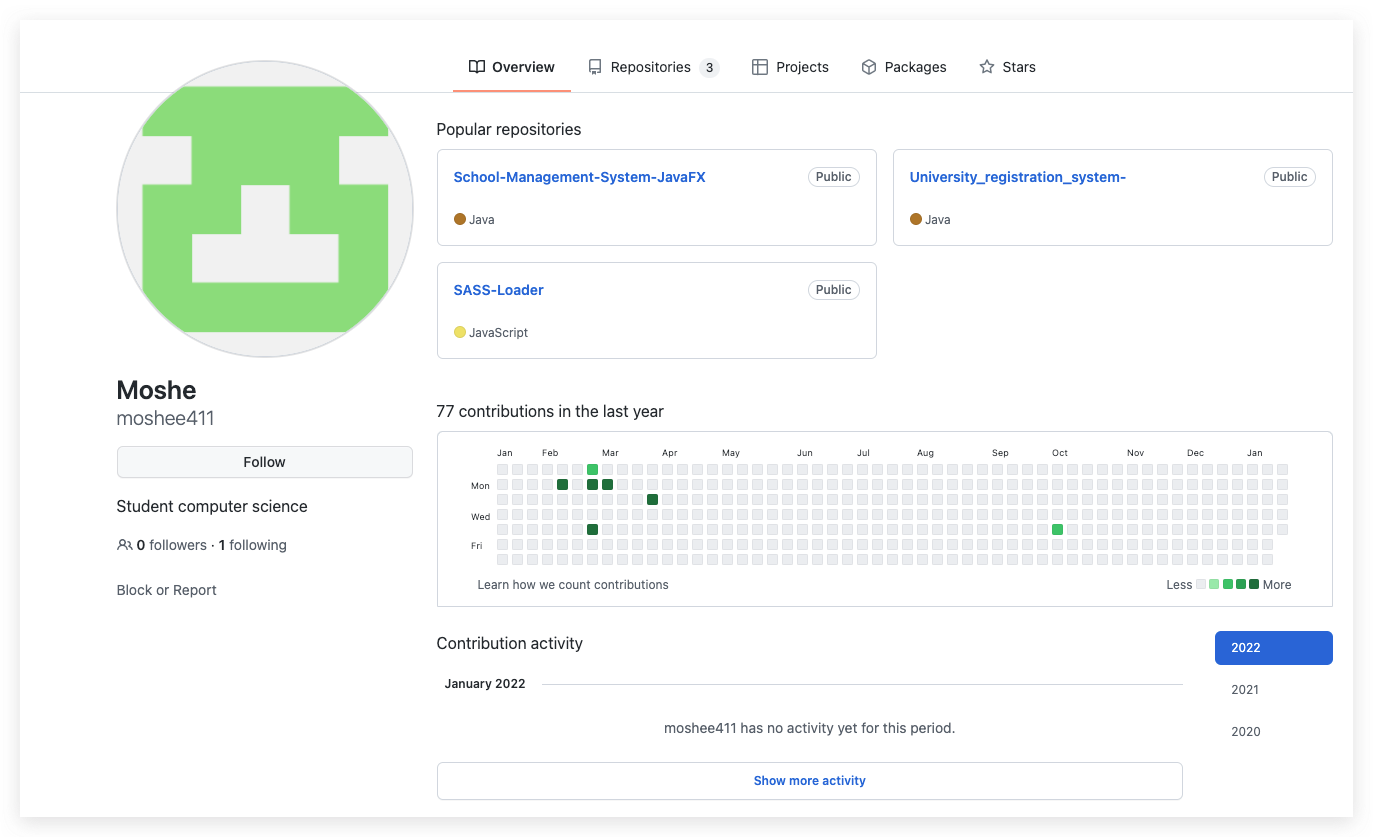Click the "Mon" row label in the calendar

481,486
